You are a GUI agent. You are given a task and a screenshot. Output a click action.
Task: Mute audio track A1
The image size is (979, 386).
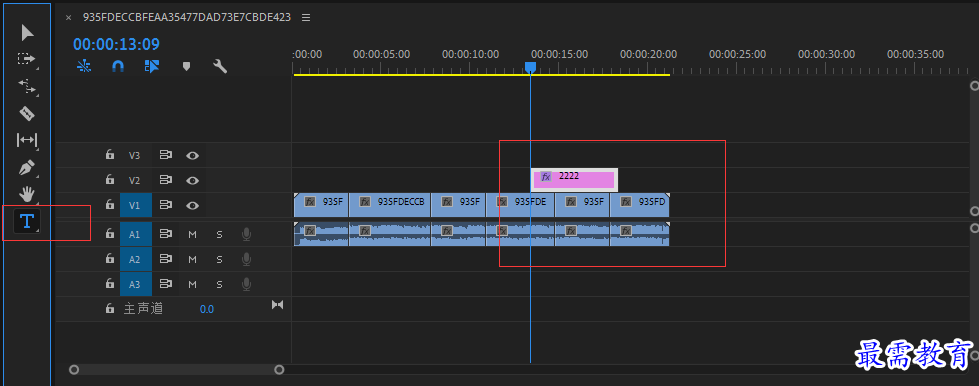[192, 234]
